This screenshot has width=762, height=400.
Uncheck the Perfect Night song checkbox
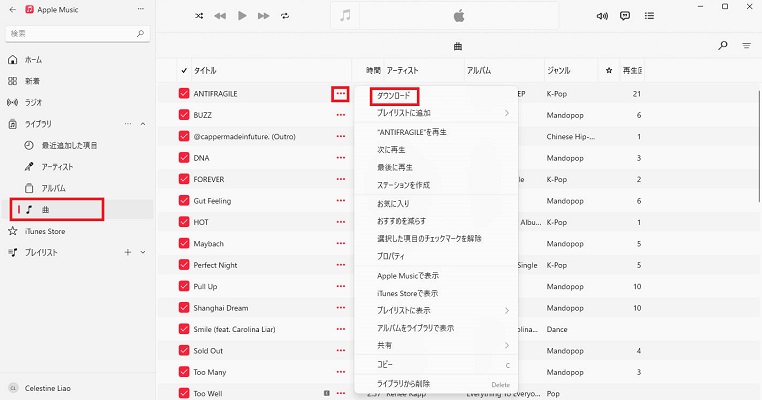click(x=184, y=264)
